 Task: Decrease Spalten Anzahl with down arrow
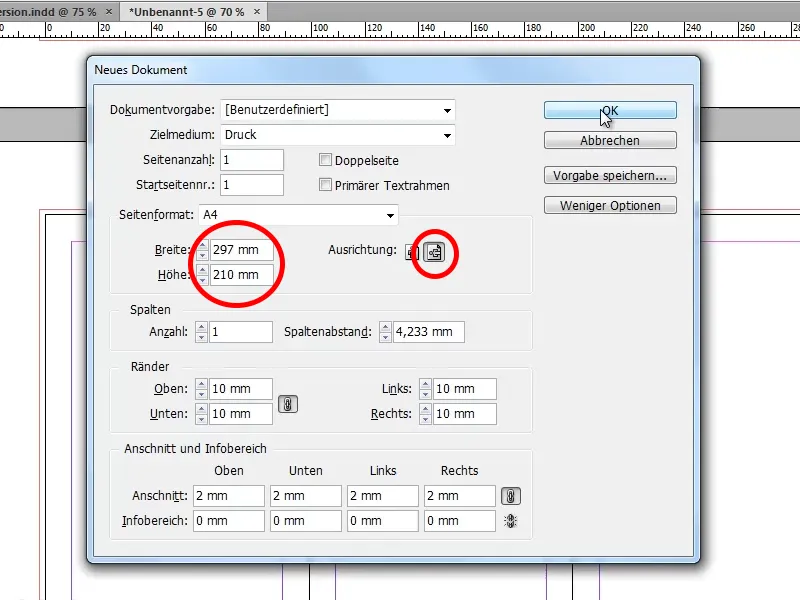(x=202, y=337)
